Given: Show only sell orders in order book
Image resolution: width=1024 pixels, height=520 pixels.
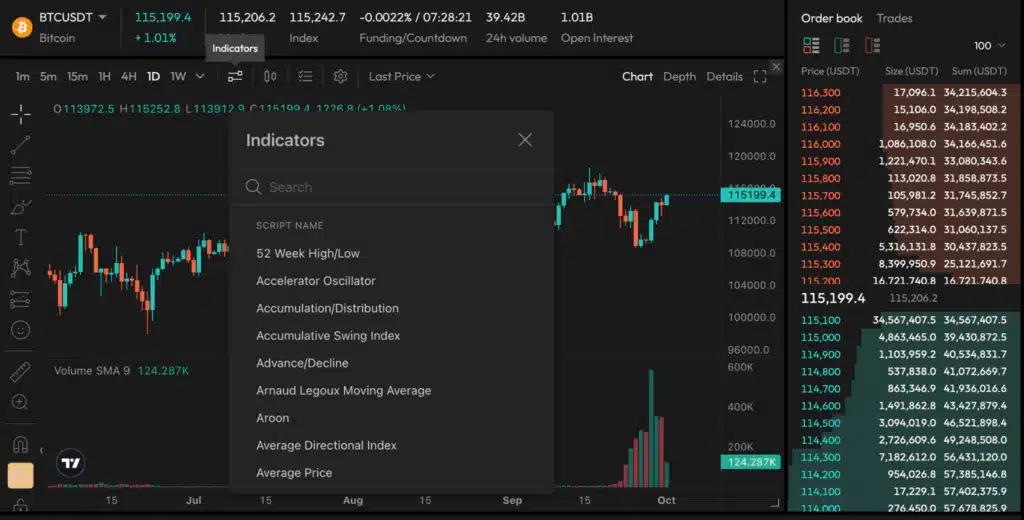Looking at the screenshot, I should point(872,45).
